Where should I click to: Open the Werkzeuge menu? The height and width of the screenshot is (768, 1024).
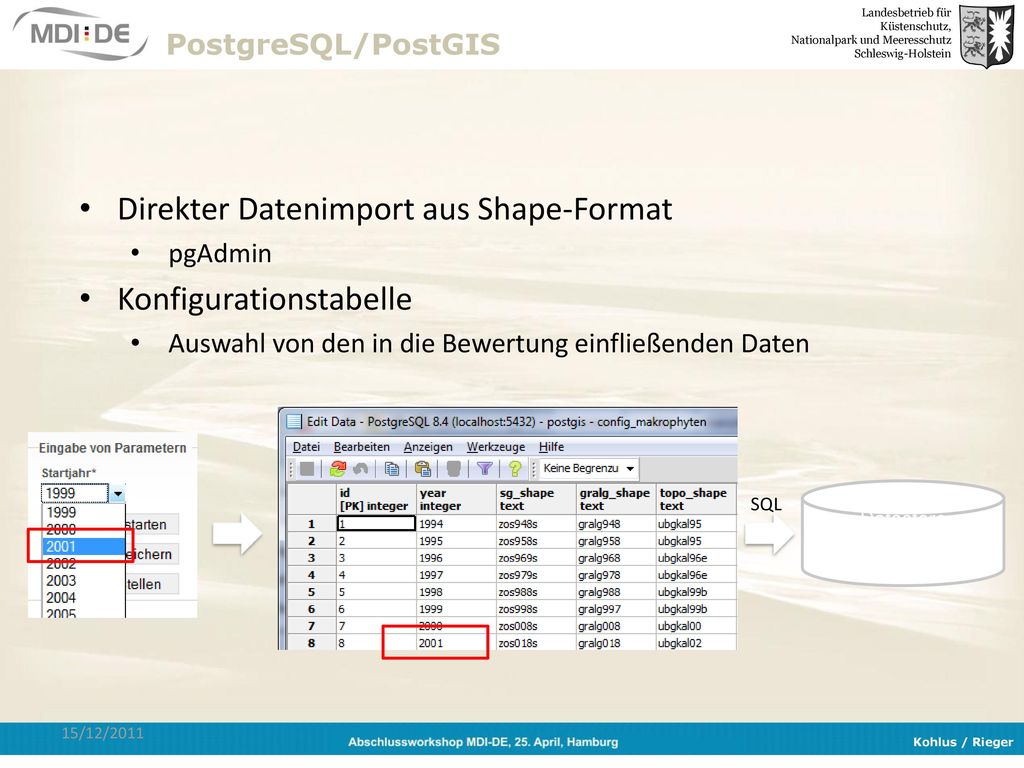[x=496, y=447]
